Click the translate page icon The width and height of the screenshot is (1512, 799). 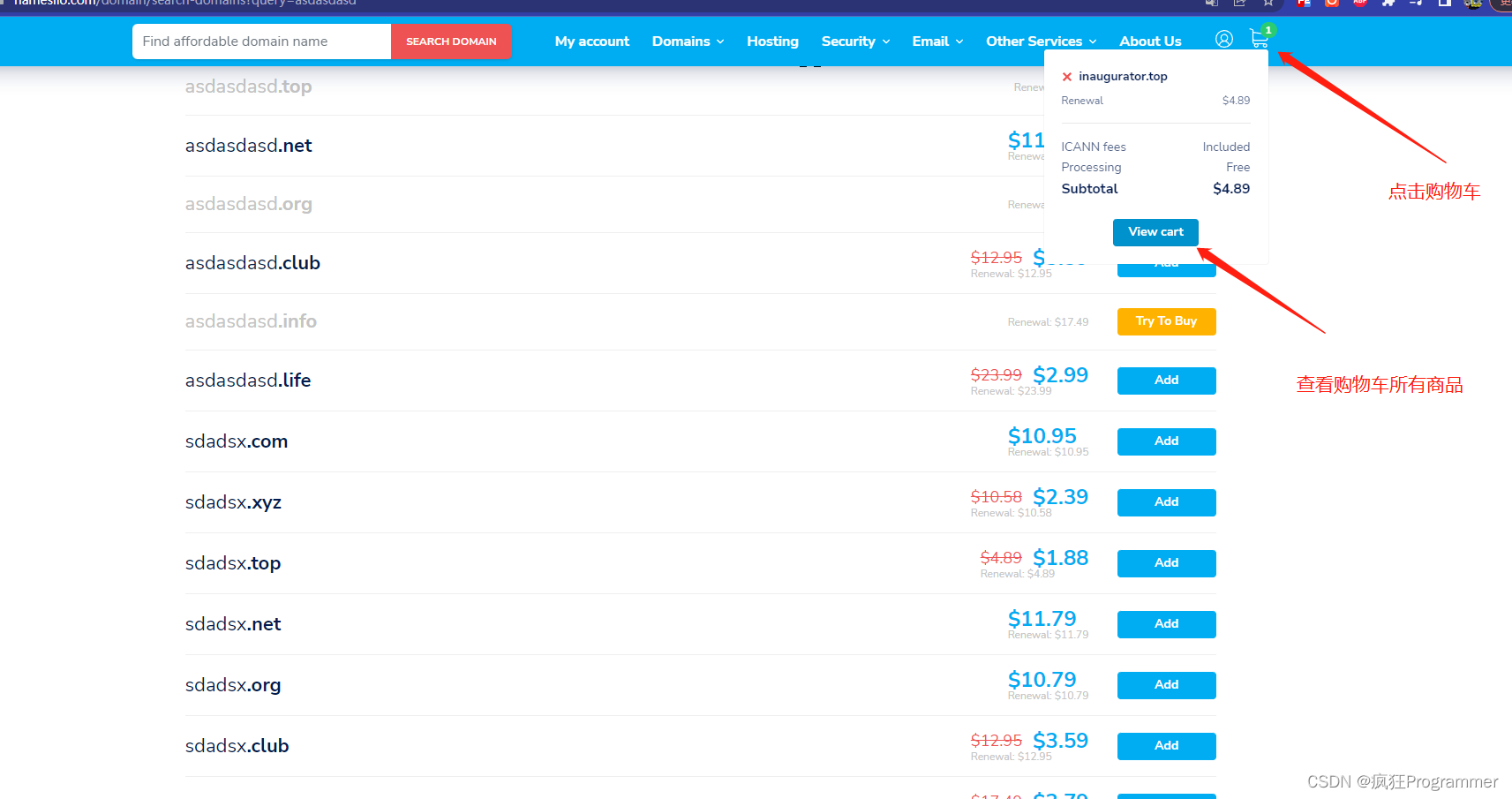(x=1212, y=3)
